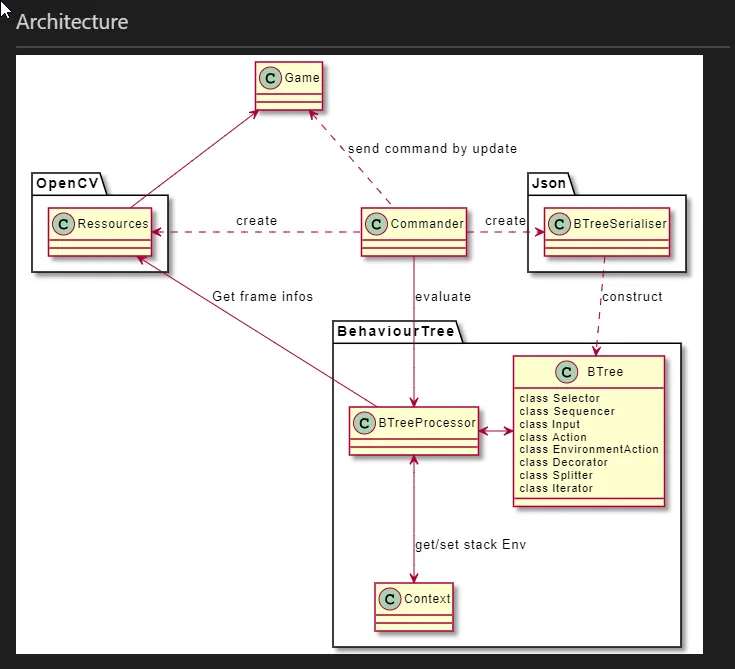Click the 'send command by update' label

(432, 149)
